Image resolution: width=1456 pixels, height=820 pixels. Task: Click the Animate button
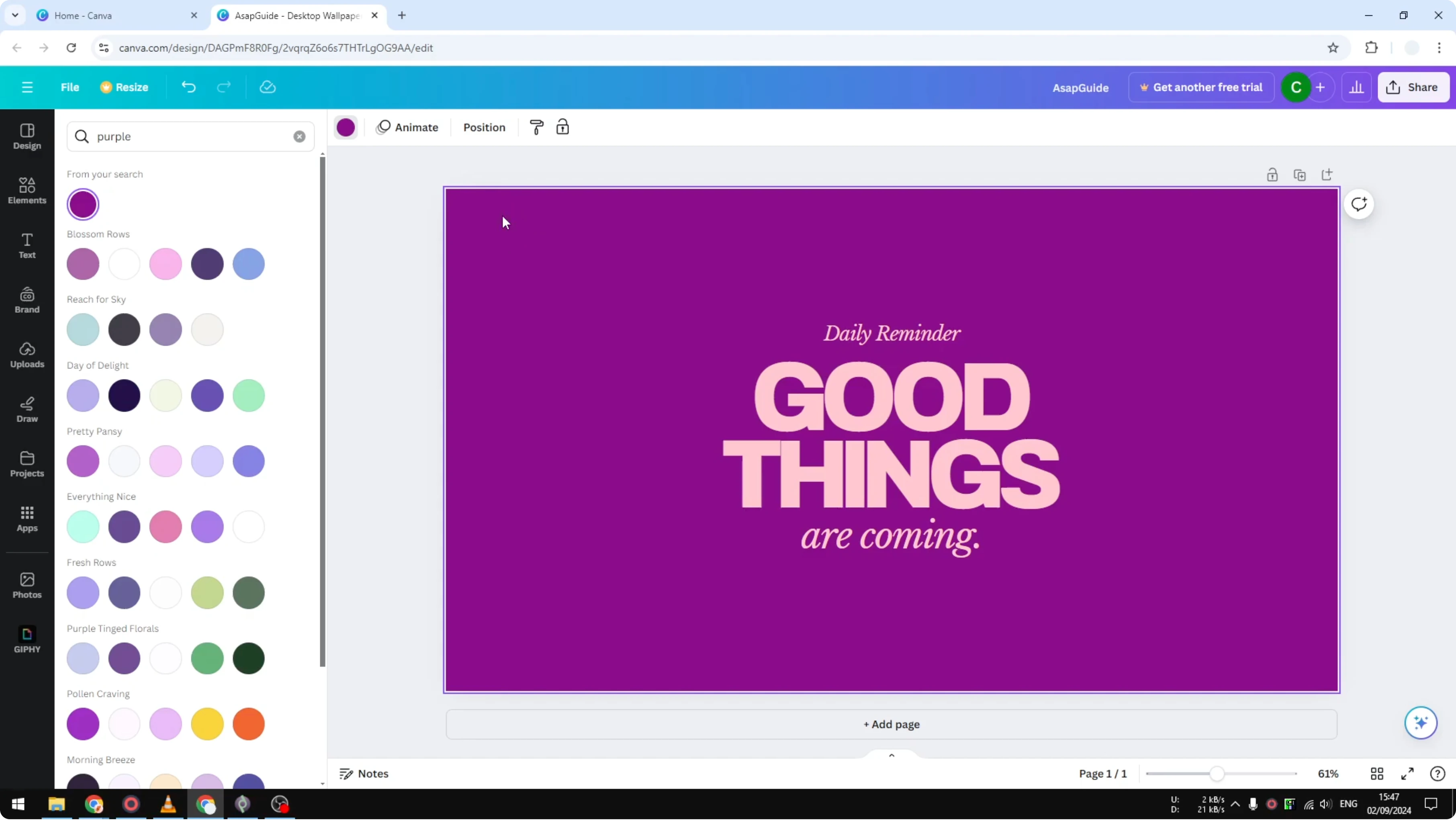(407, 127)
